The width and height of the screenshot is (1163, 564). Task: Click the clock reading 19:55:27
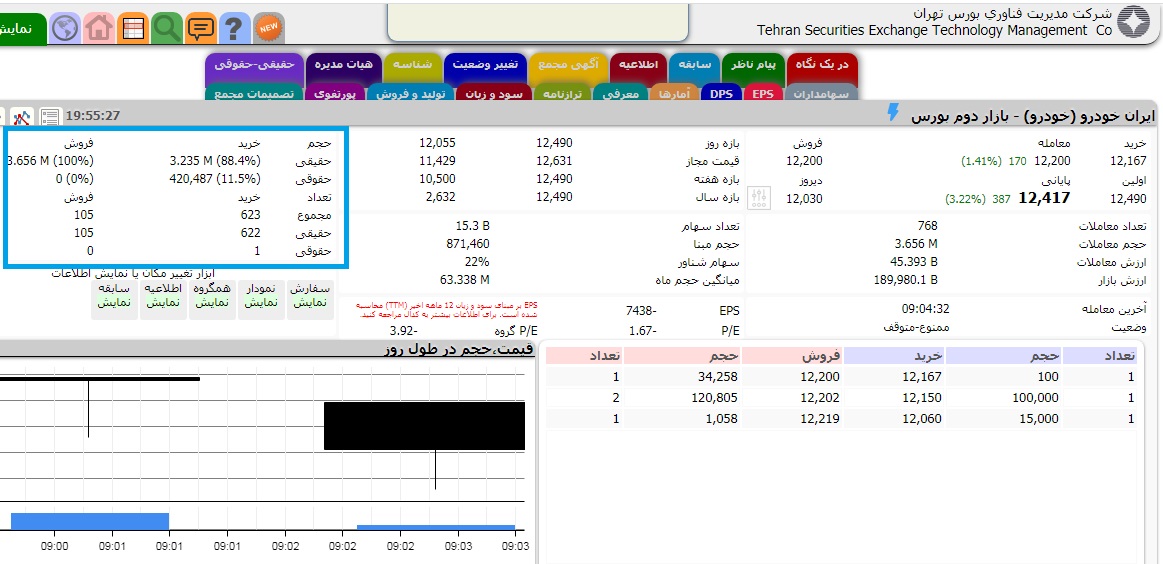[93, 116]
